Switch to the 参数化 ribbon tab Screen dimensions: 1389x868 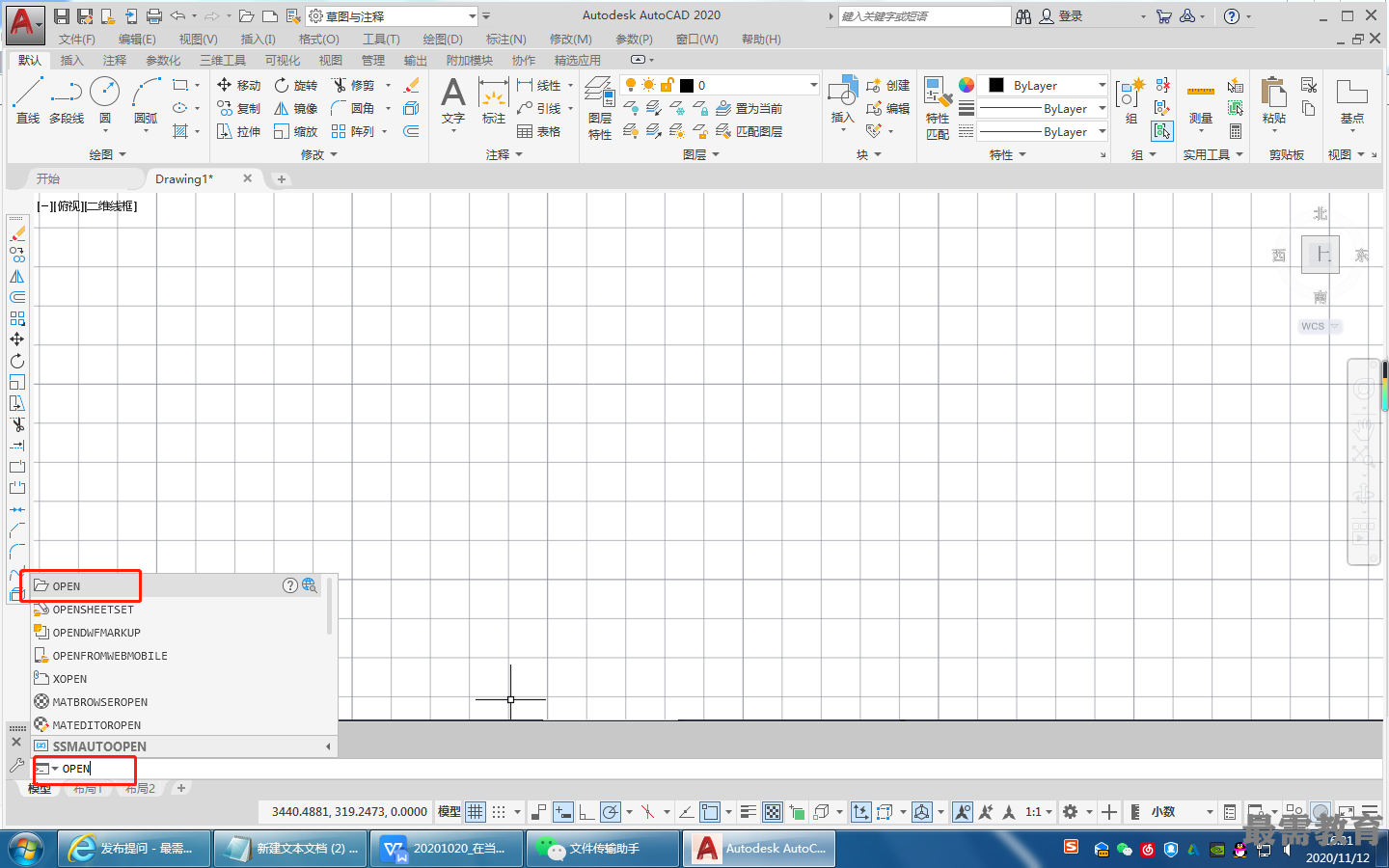(163, 60)
